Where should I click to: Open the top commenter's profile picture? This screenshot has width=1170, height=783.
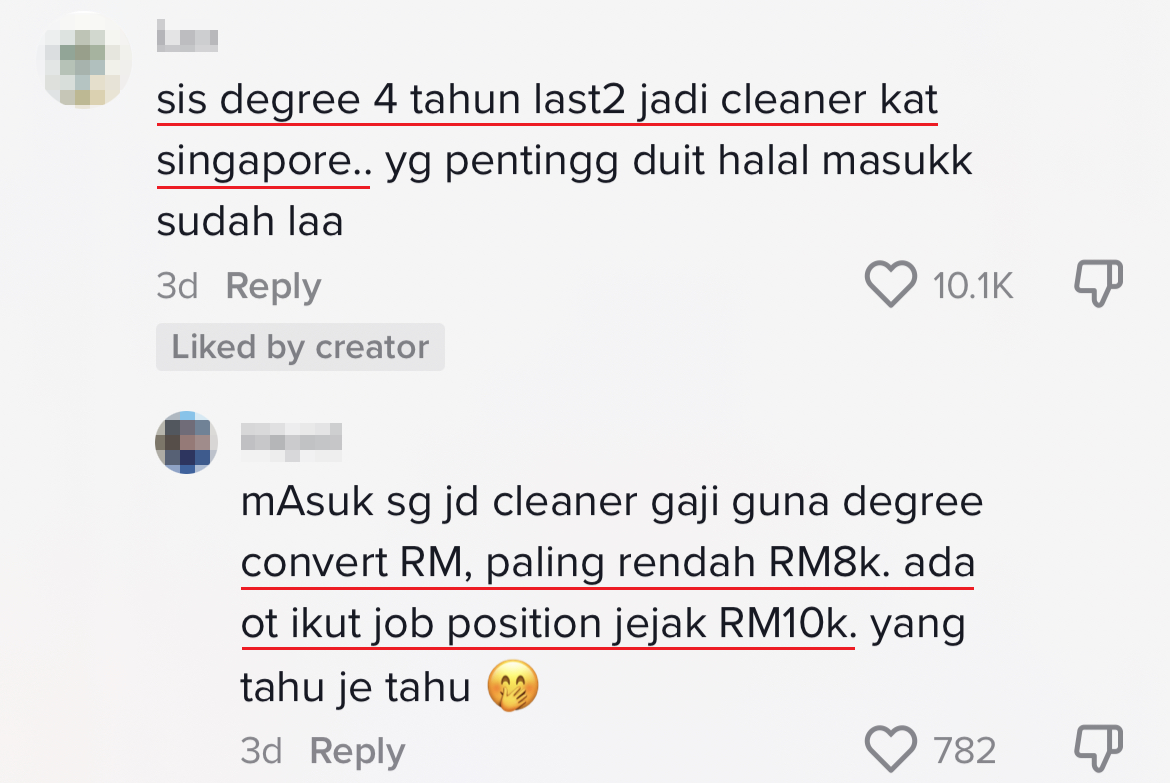click(x=86, y=59)
